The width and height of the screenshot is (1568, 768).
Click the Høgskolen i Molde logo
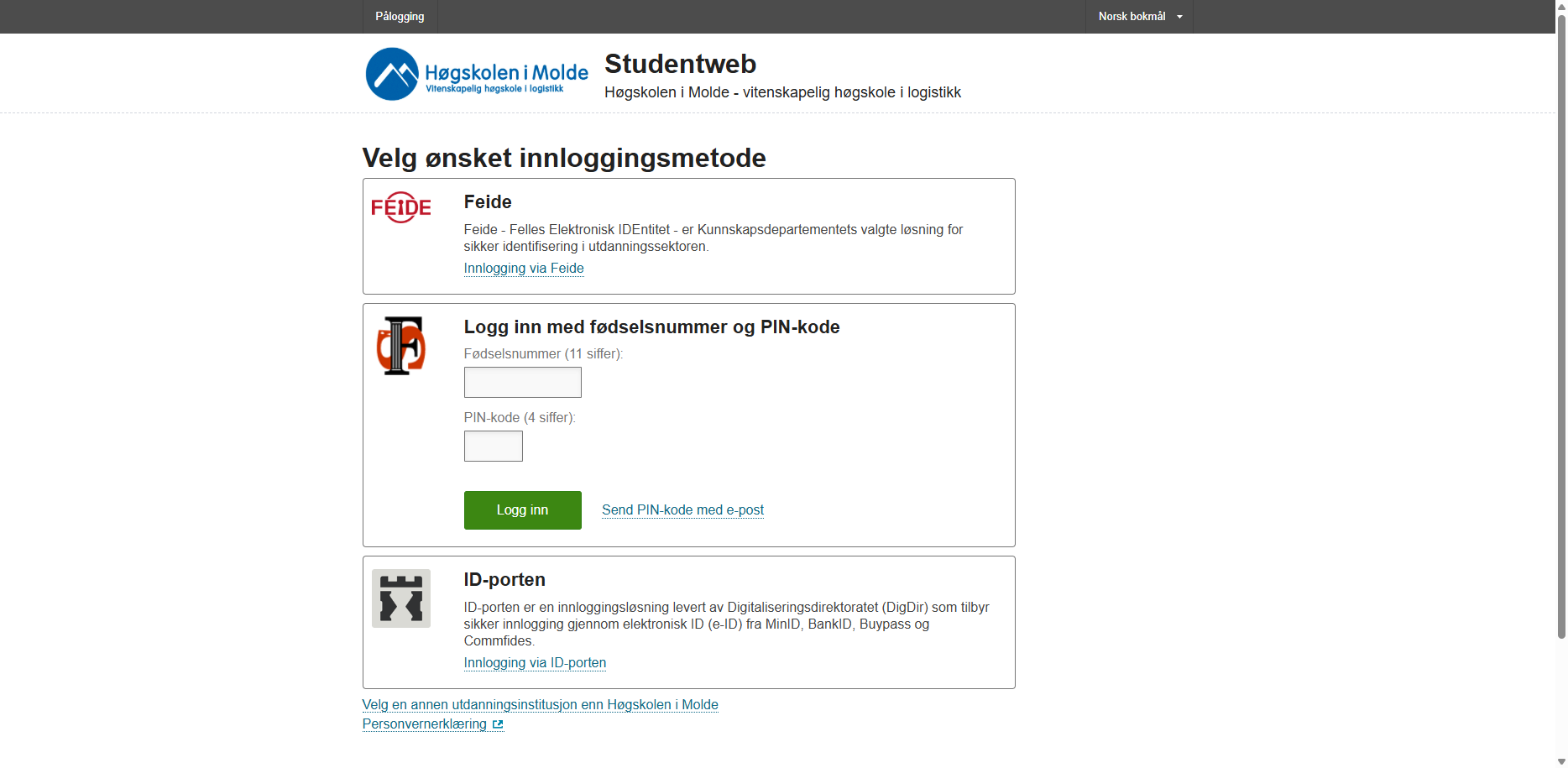(477, 74)
